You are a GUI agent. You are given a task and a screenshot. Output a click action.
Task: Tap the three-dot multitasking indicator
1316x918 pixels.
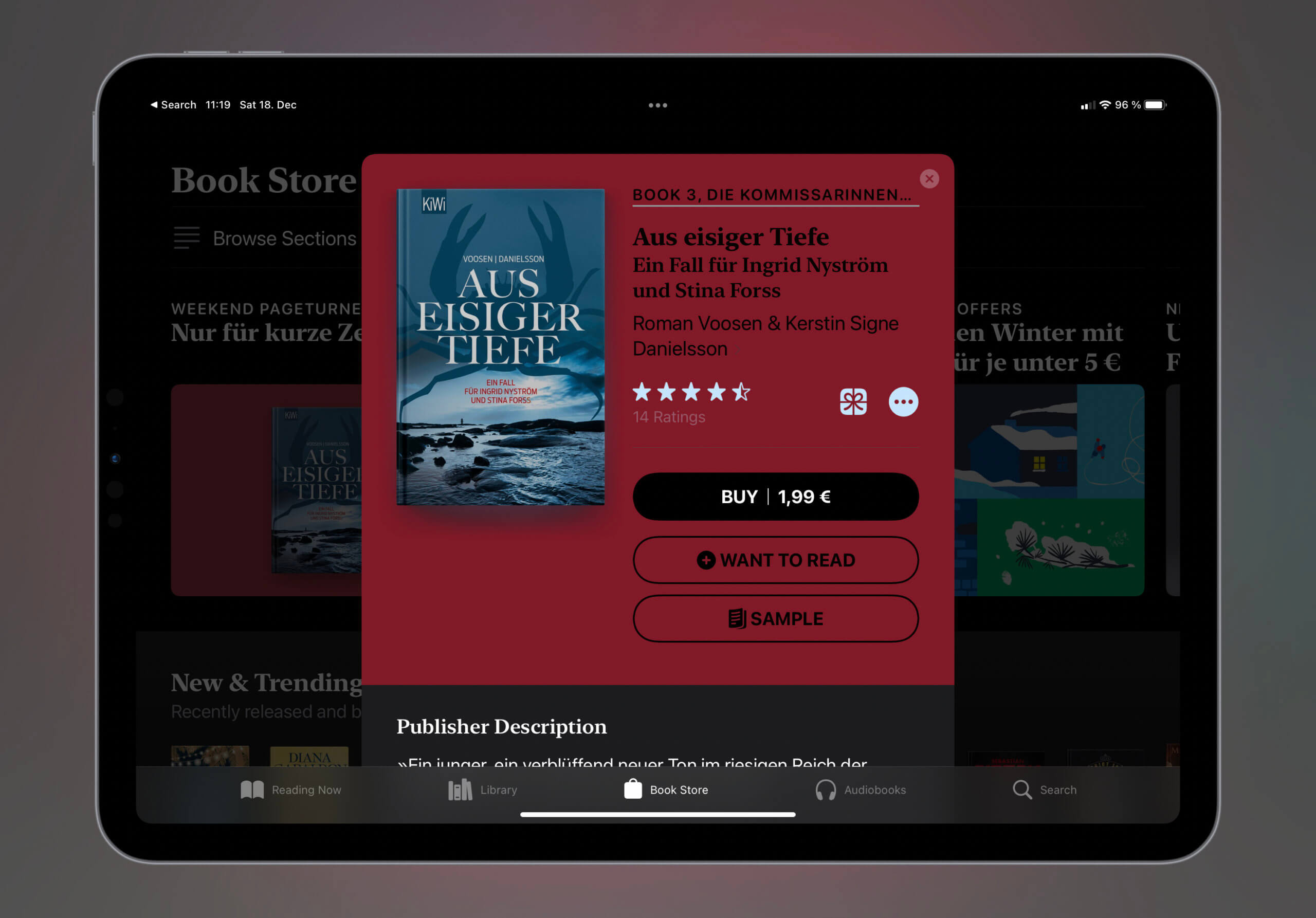tap(657, 105)
